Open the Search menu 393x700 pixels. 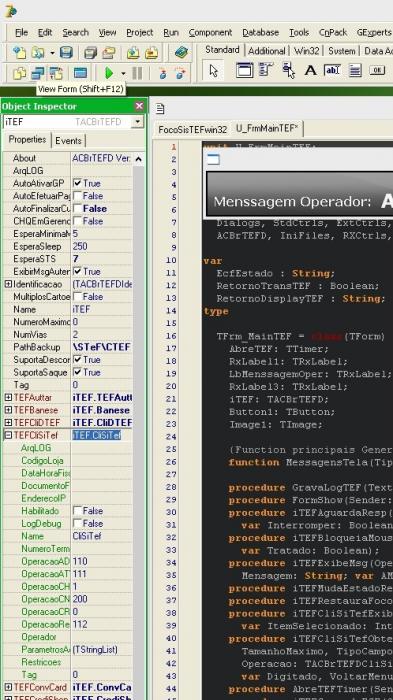pos(75,33)
